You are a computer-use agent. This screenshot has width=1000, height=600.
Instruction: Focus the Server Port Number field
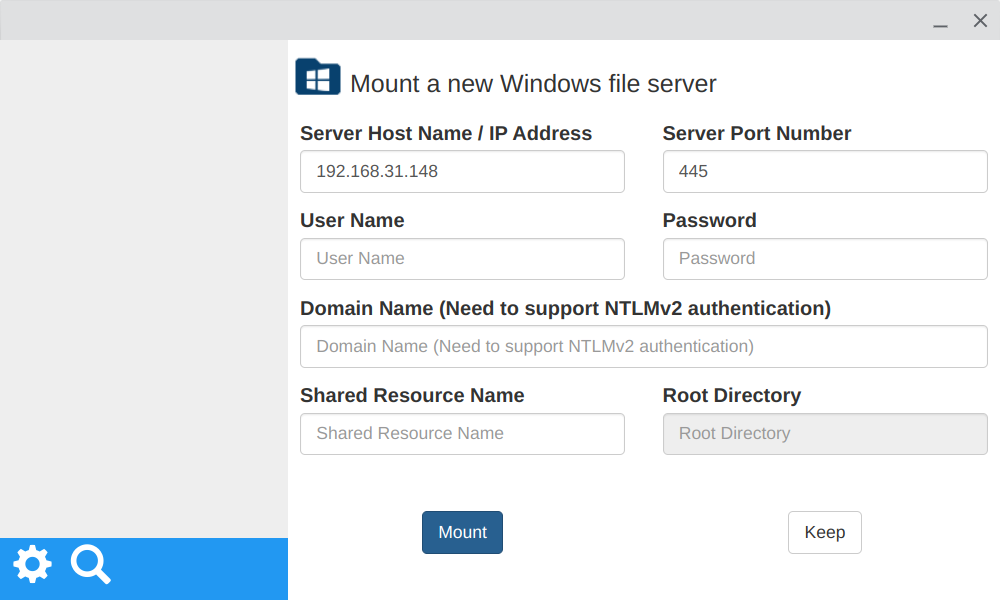pyautogui.click(x=825, y=172)
